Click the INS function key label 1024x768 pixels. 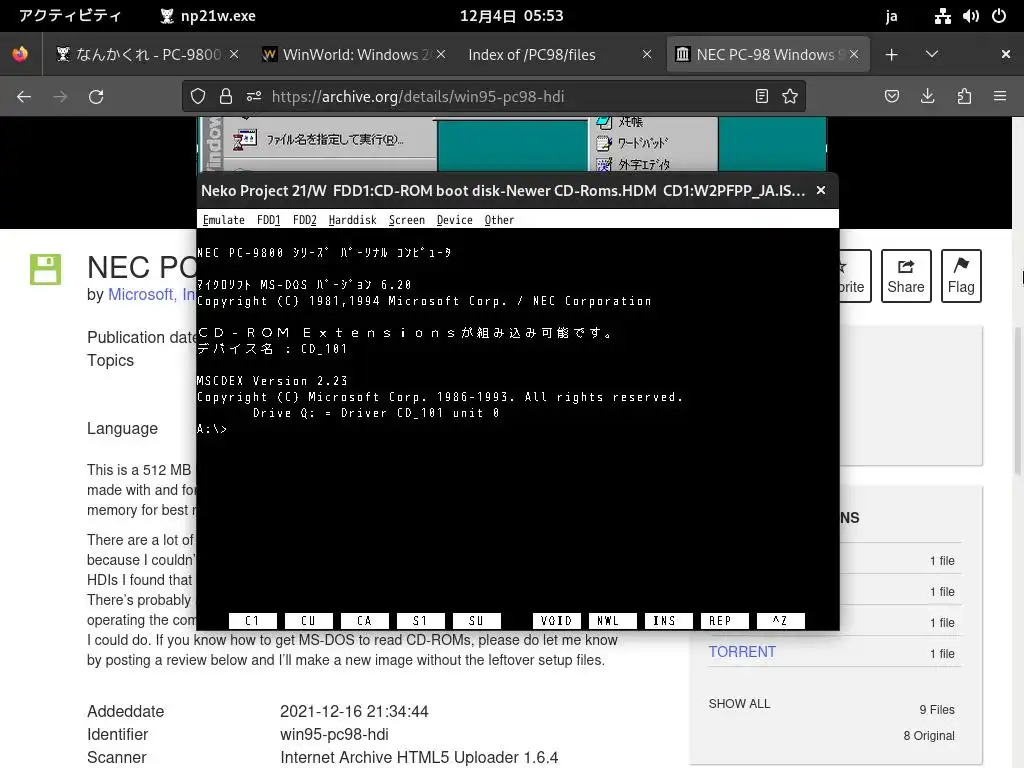pyautogui.click(x=668, y=620)
